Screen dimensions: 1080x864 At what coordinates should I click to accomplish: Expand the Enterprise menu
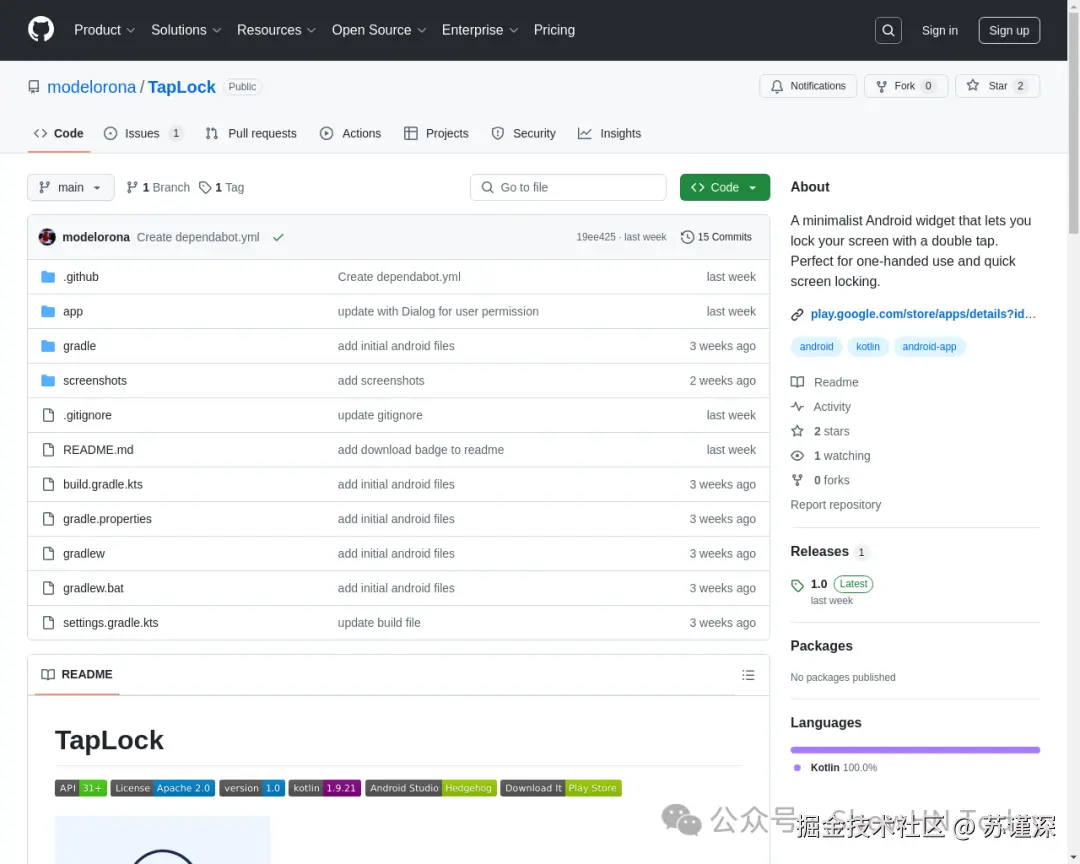click(x=479, y=30)
